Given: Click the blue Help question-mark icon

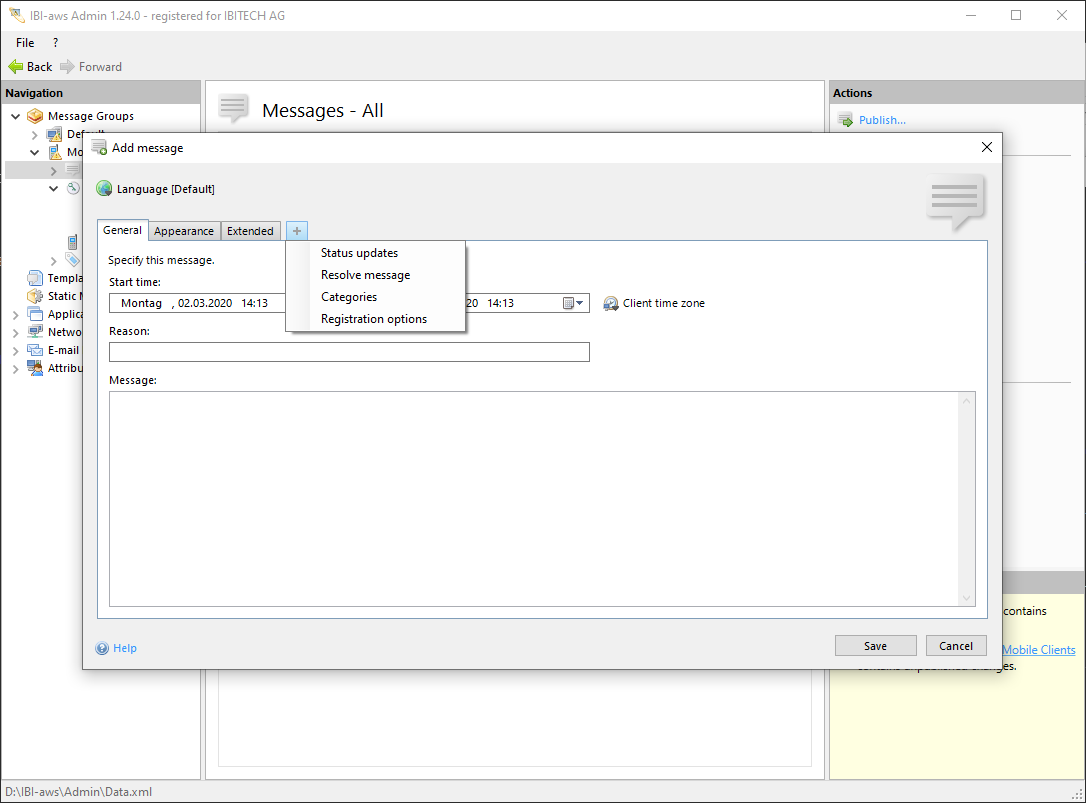Looking at the screenshot, I should [x=102, y=648].
